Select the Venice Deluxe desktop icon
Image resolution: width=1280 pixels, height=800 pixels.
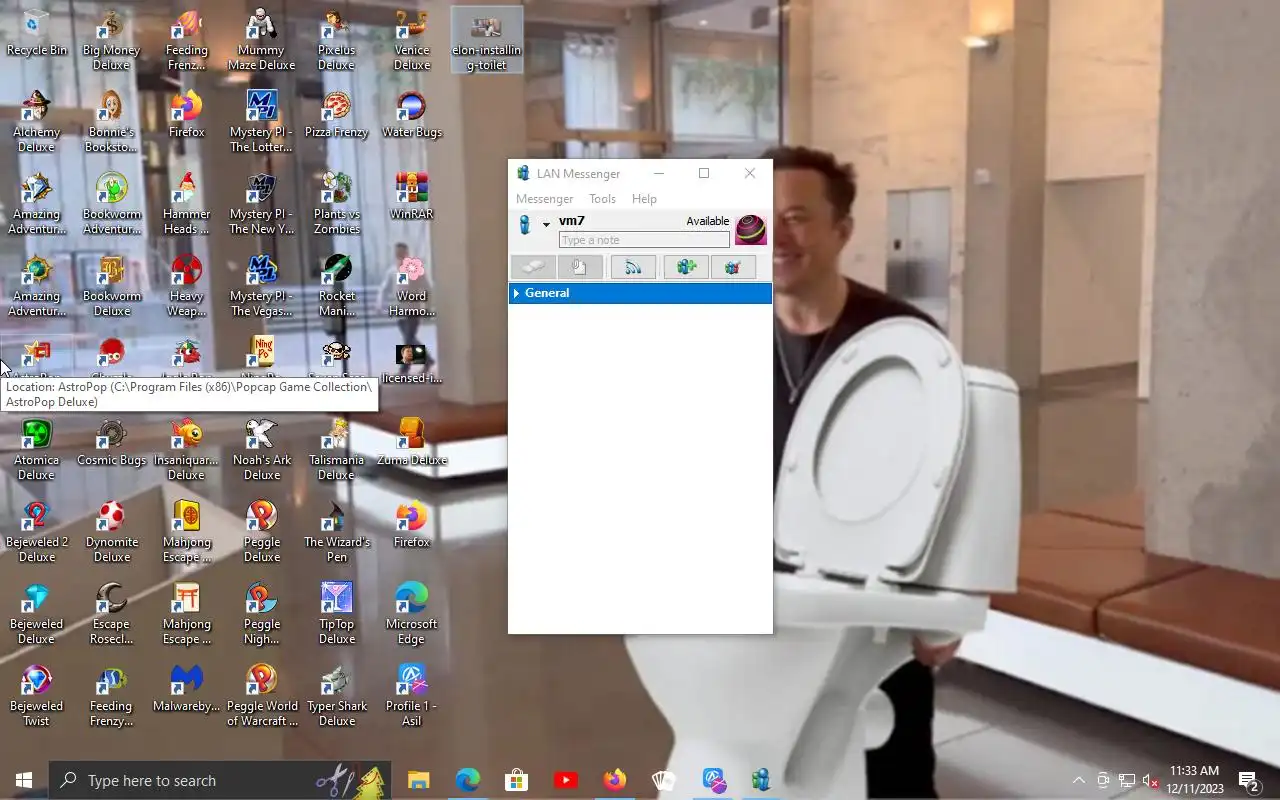pyautogui.click(x=411, y=40)
